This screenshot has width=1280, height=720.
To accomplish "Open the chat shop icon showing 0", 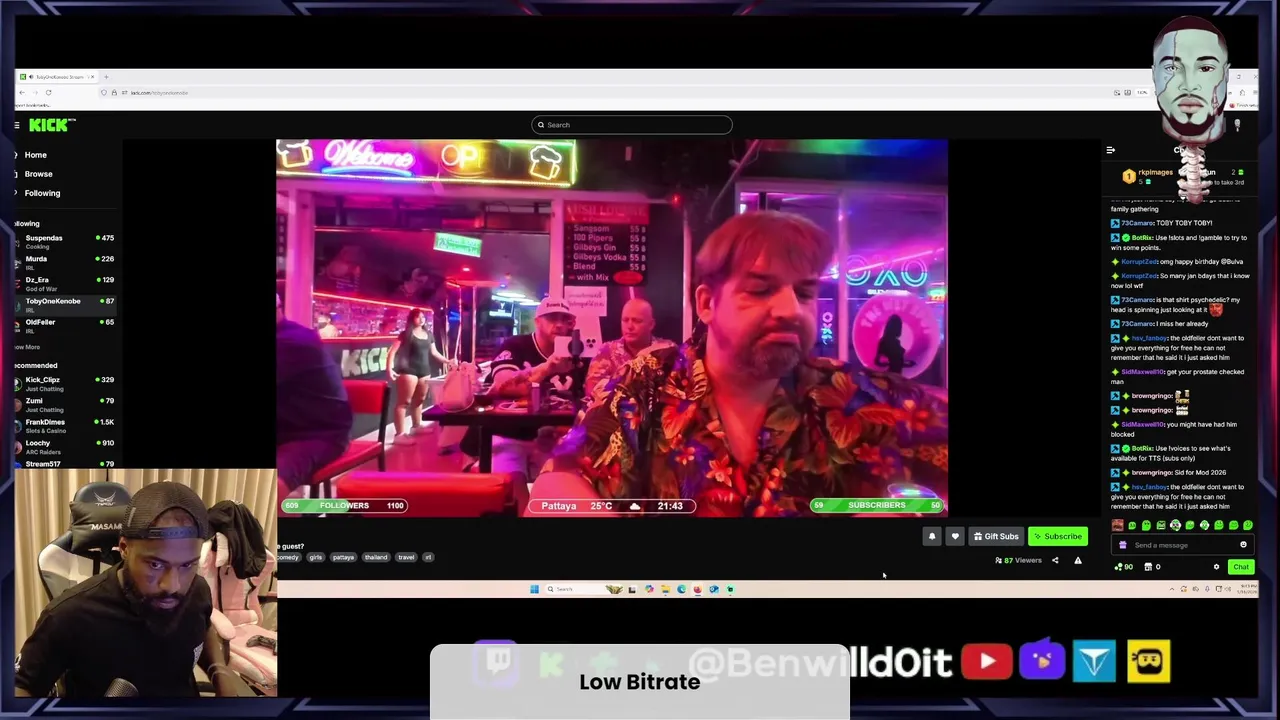I will [1151, 567].
